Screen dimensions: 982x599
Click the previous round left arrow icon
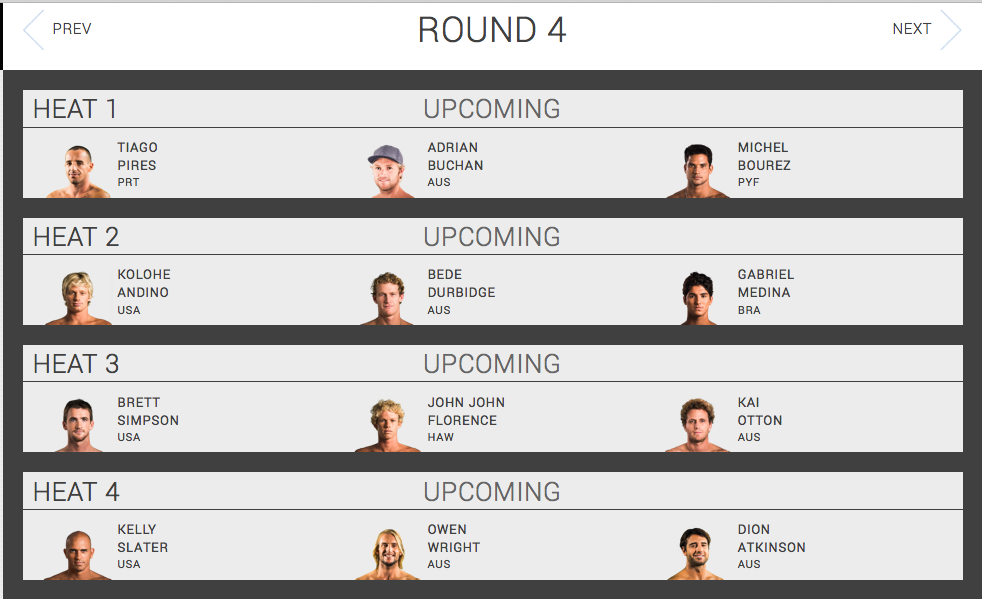click(33, 30)
